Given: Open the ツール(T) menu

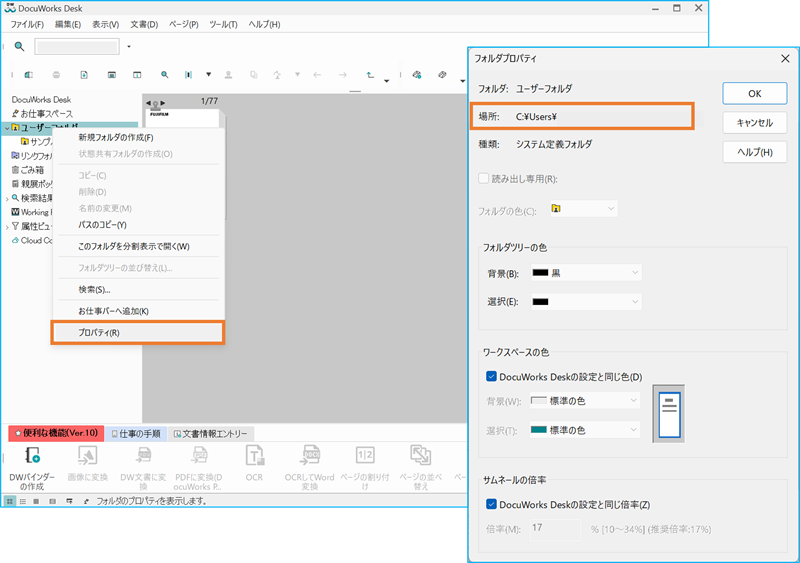Looking at the screenshot, I should point(223,24).
